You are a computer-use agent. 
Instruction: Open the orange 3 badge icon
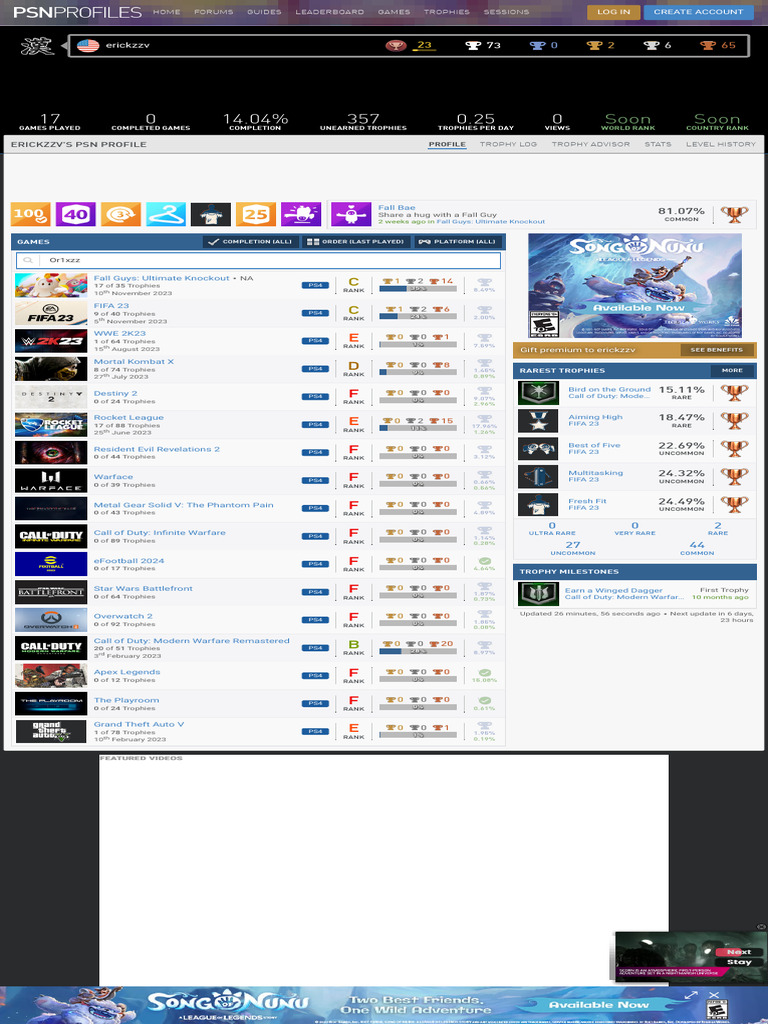click(x=121, y=214)
